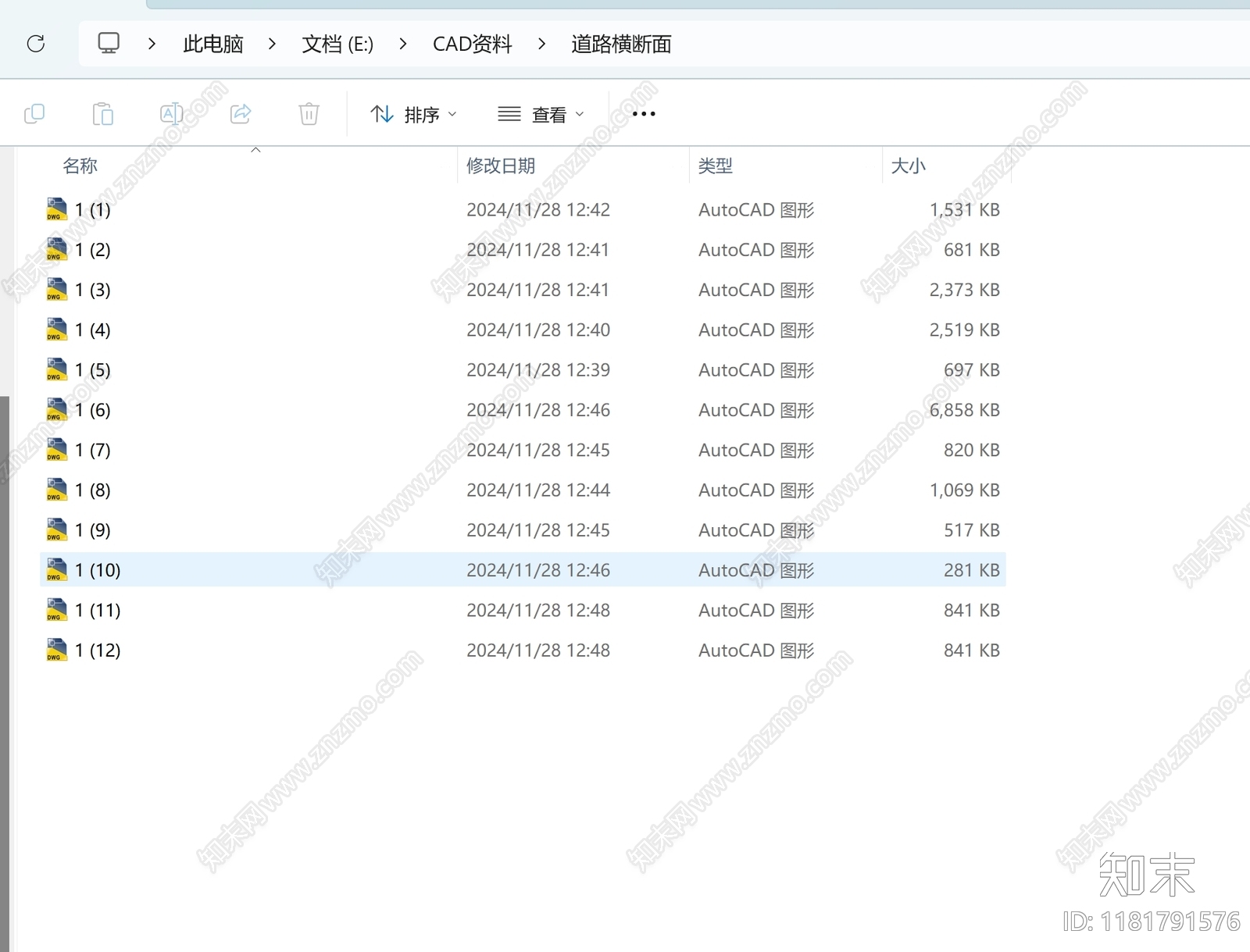Click date 2024/11/28 12:42
This screenshot has width=1250, height=952.
click(x=538, y=209)
